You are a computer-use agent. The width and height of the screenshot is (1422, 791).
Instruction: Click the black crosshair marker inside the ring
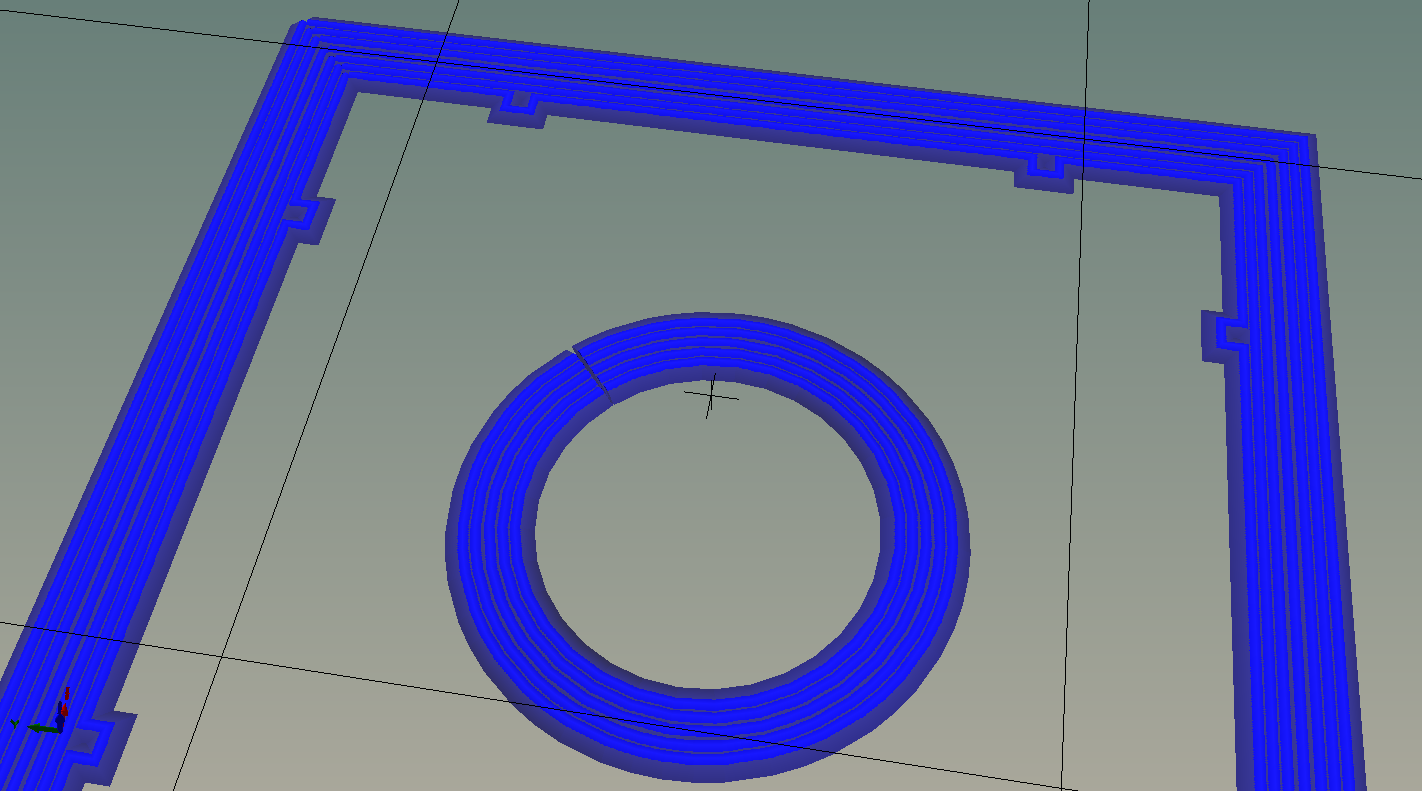(x=711, y=396)
